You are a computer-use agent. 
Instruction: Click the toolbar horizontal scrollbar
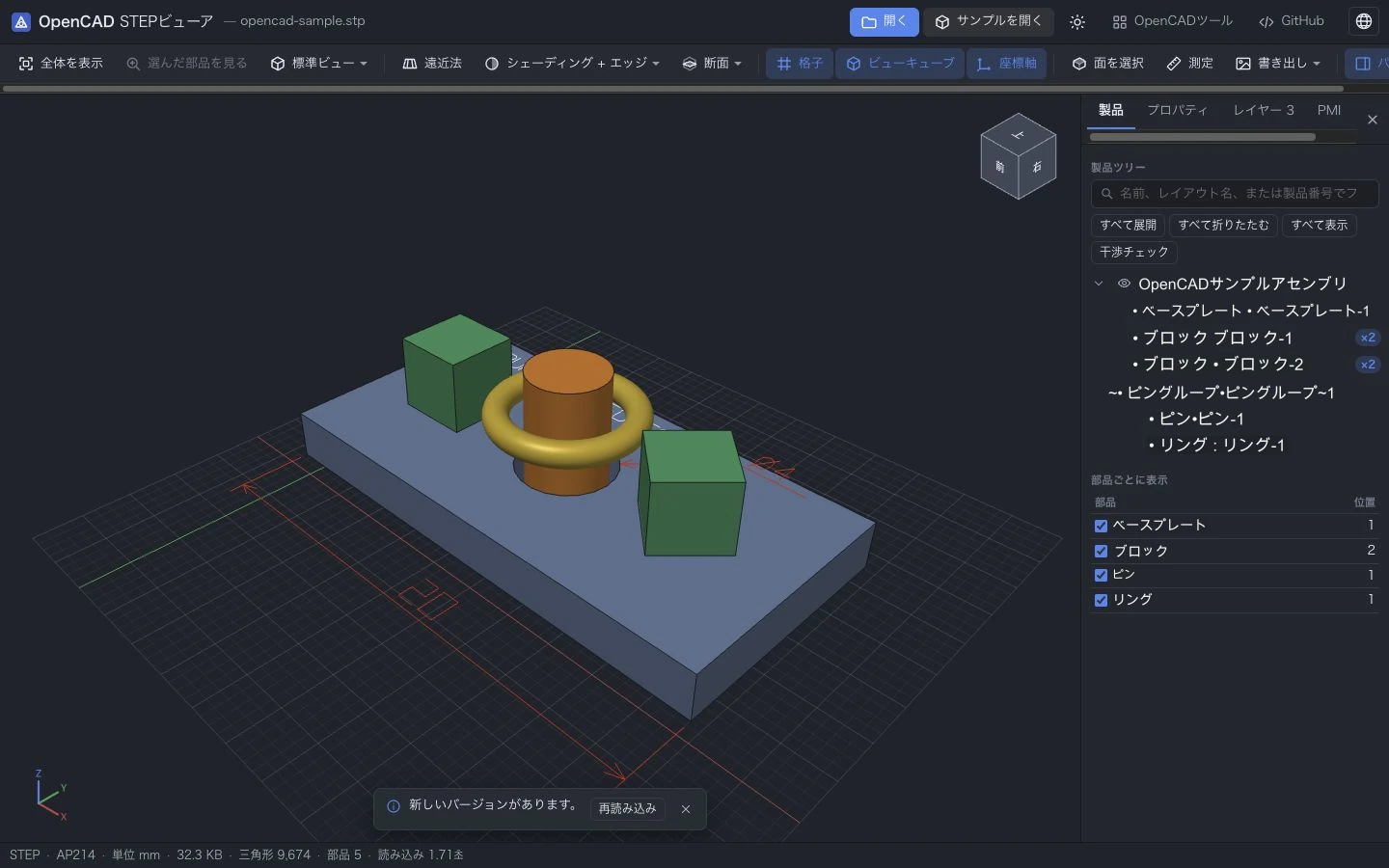(672, 89)
